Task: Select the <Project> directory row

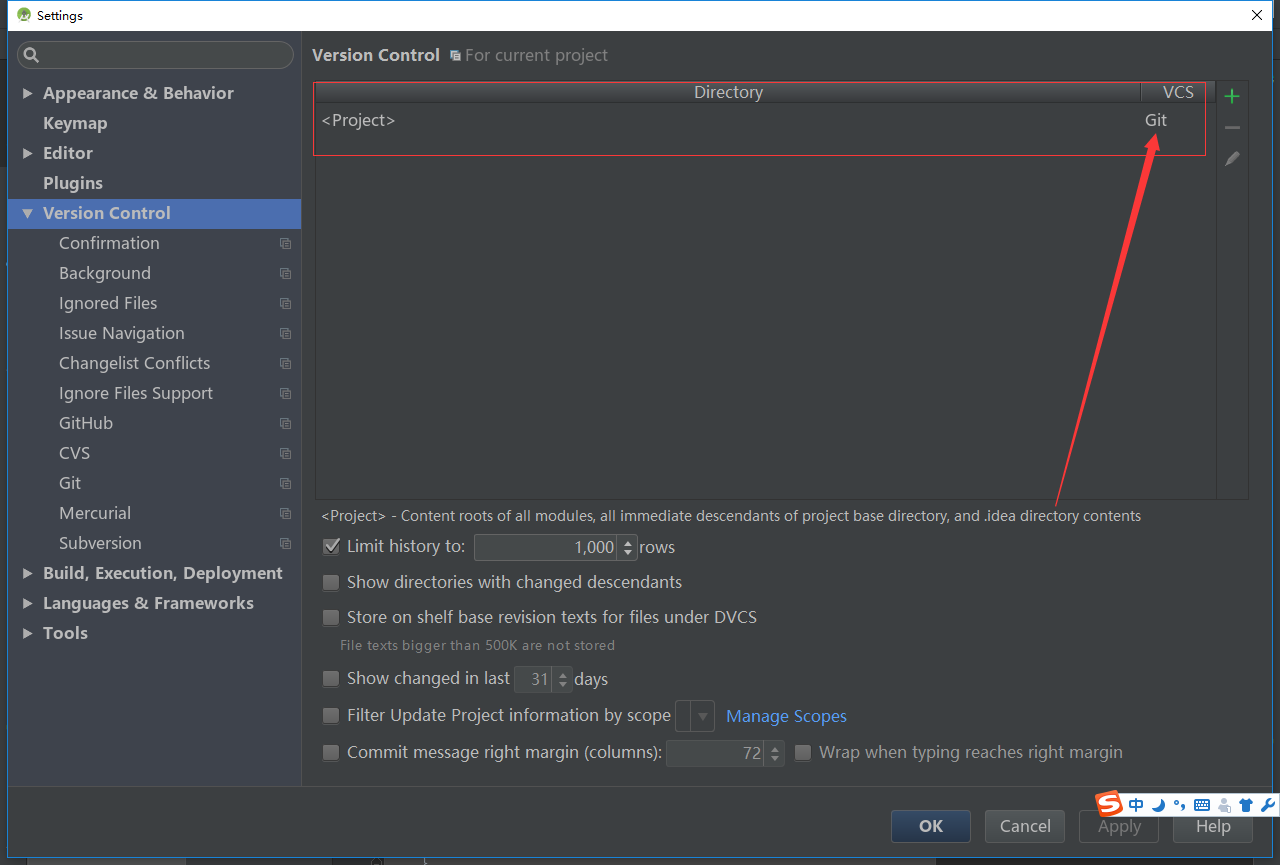Action: click(x=759, y=120)
